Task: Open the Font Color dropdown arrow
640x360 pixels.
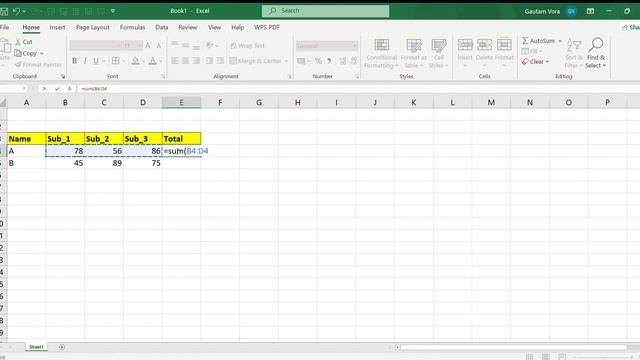Action: point(161,61)
